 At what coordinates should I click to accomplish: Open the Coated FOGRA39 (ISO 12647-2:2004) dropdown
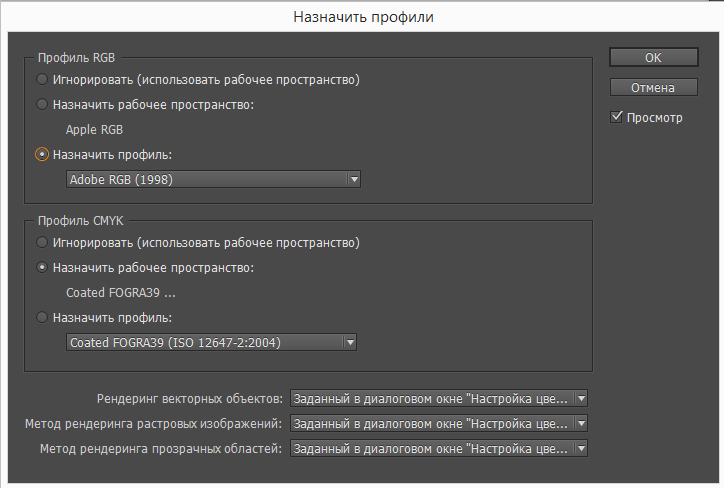coord(211,342)
